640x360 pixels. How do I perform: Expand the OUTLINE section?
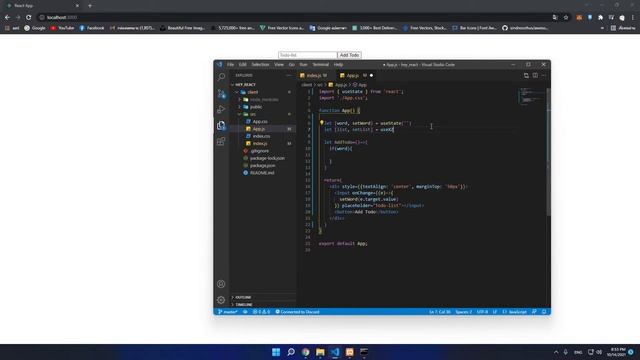(x=243, y=297)
